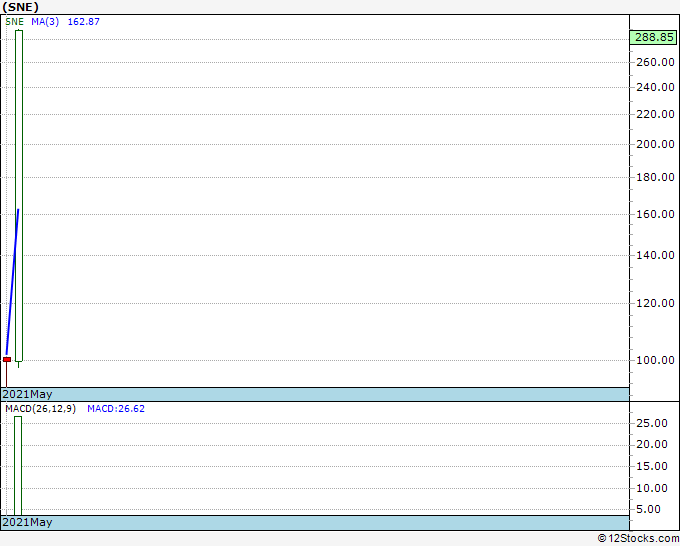Click the 260.00 price axis label
This screenshot has width=680, height=546.
coord(655,62)
